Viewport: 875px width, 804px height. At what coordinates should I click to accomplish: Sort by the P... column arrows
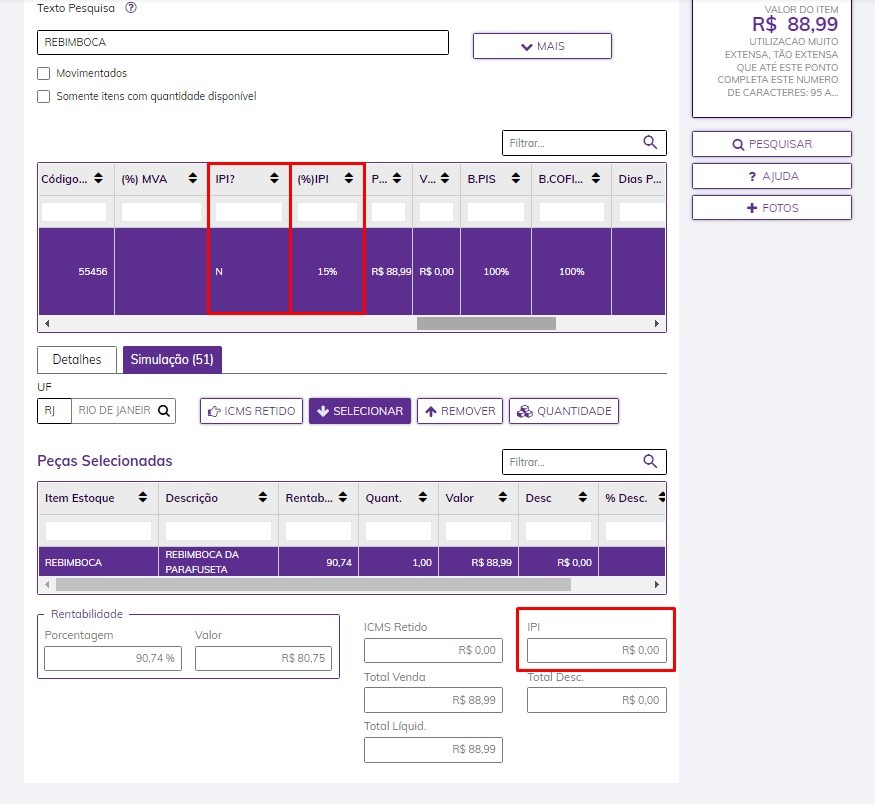pyautogui.click(x=397, y=179)
